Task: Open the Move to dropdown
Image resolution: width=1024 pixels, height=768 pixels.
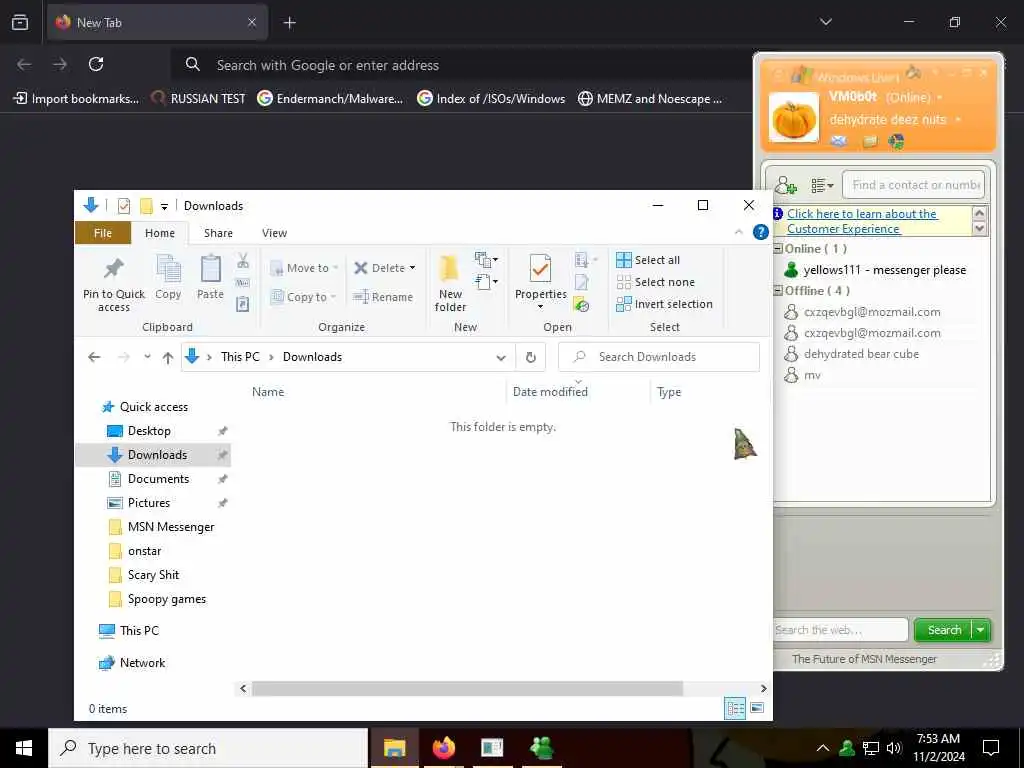Action: (x=304, y=268)
